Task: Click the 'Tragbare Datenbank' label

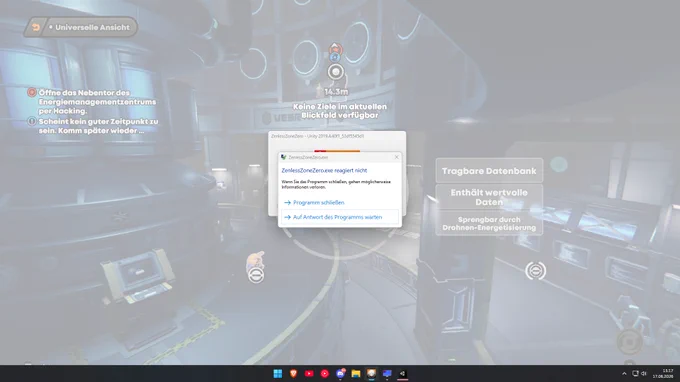Action: (489, 171)
